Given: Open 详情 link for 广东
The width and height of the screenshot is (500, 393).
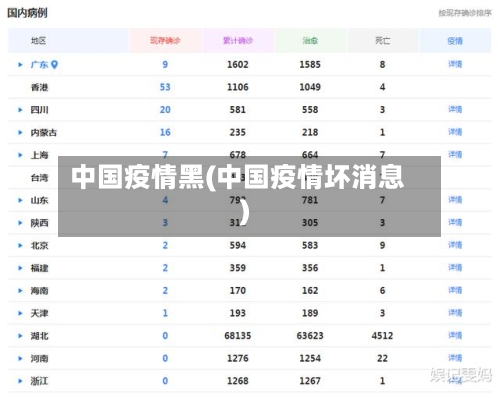Looking at the screenshot, I should click(455, 64).
